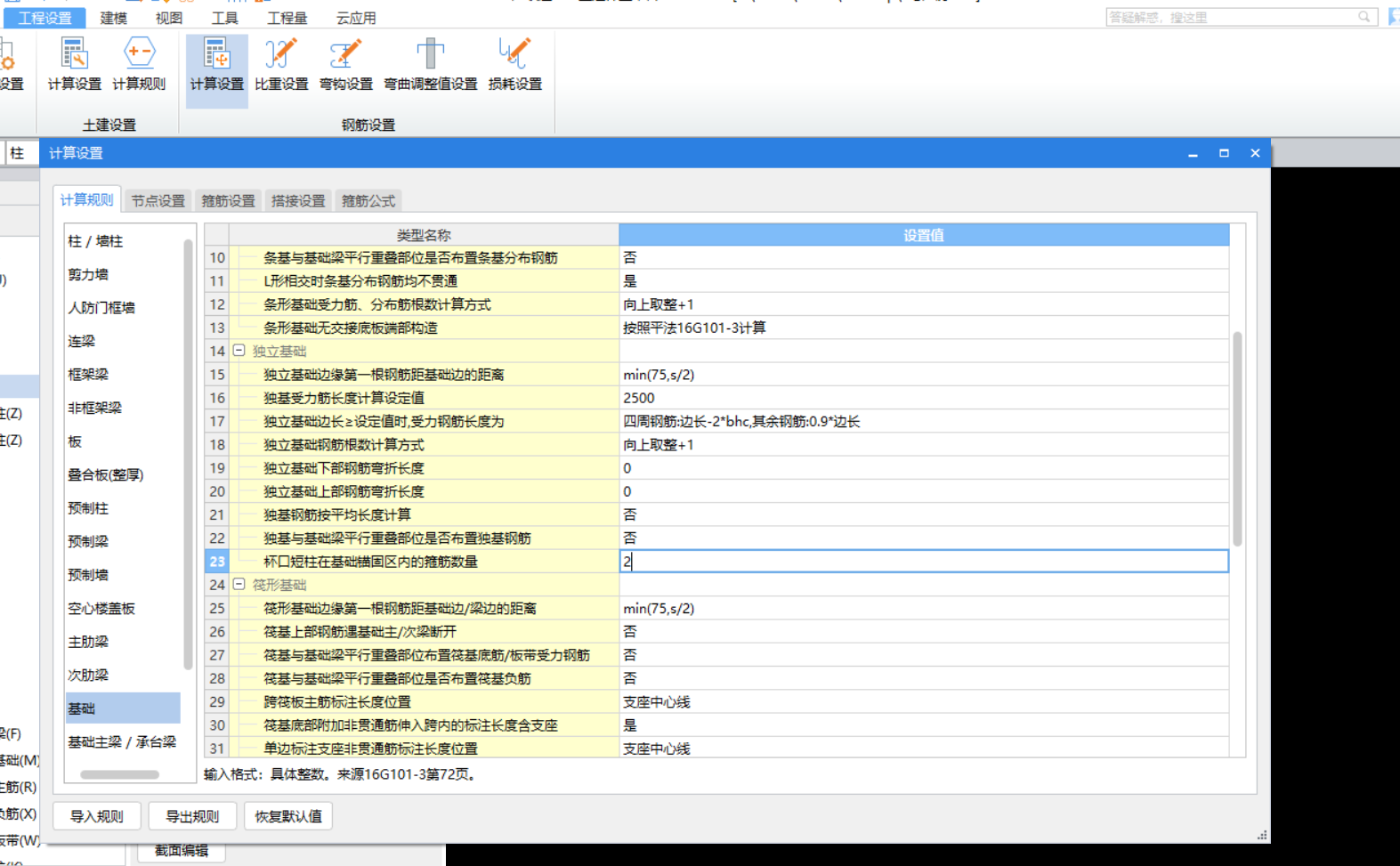Select 基础主梁 / 承台梁 category
Screen dimensions: 1400x866
pos(123,742)
